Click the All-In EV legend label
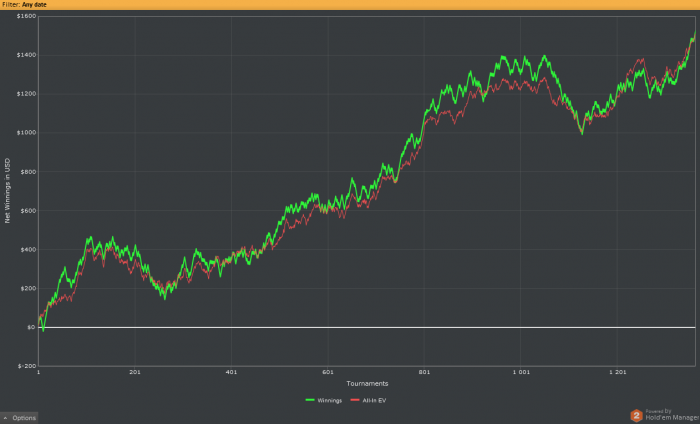The height and width of the screenshot is (424, 700). (x=374, y=400)
